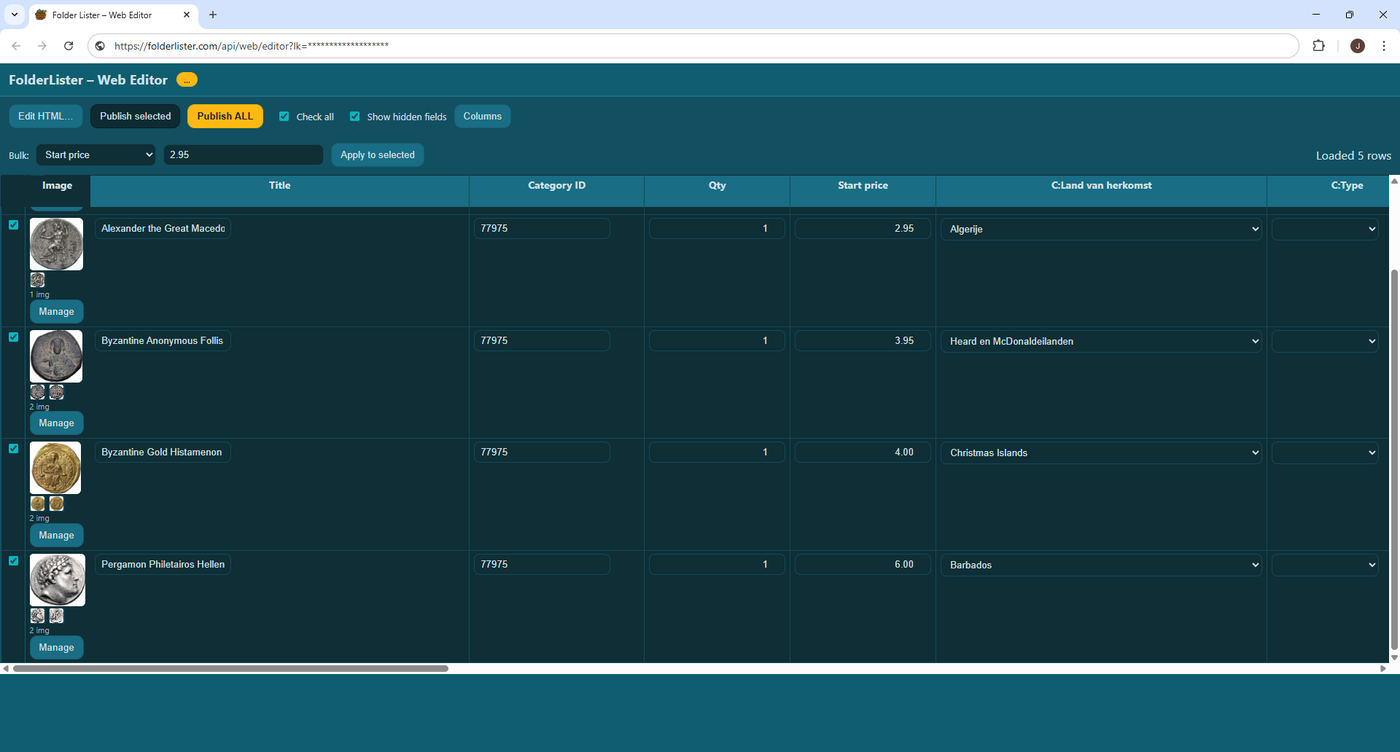Click Apply to selected button
The width and height of the screenshot is (1400, 752).
(x=377, y=155)
